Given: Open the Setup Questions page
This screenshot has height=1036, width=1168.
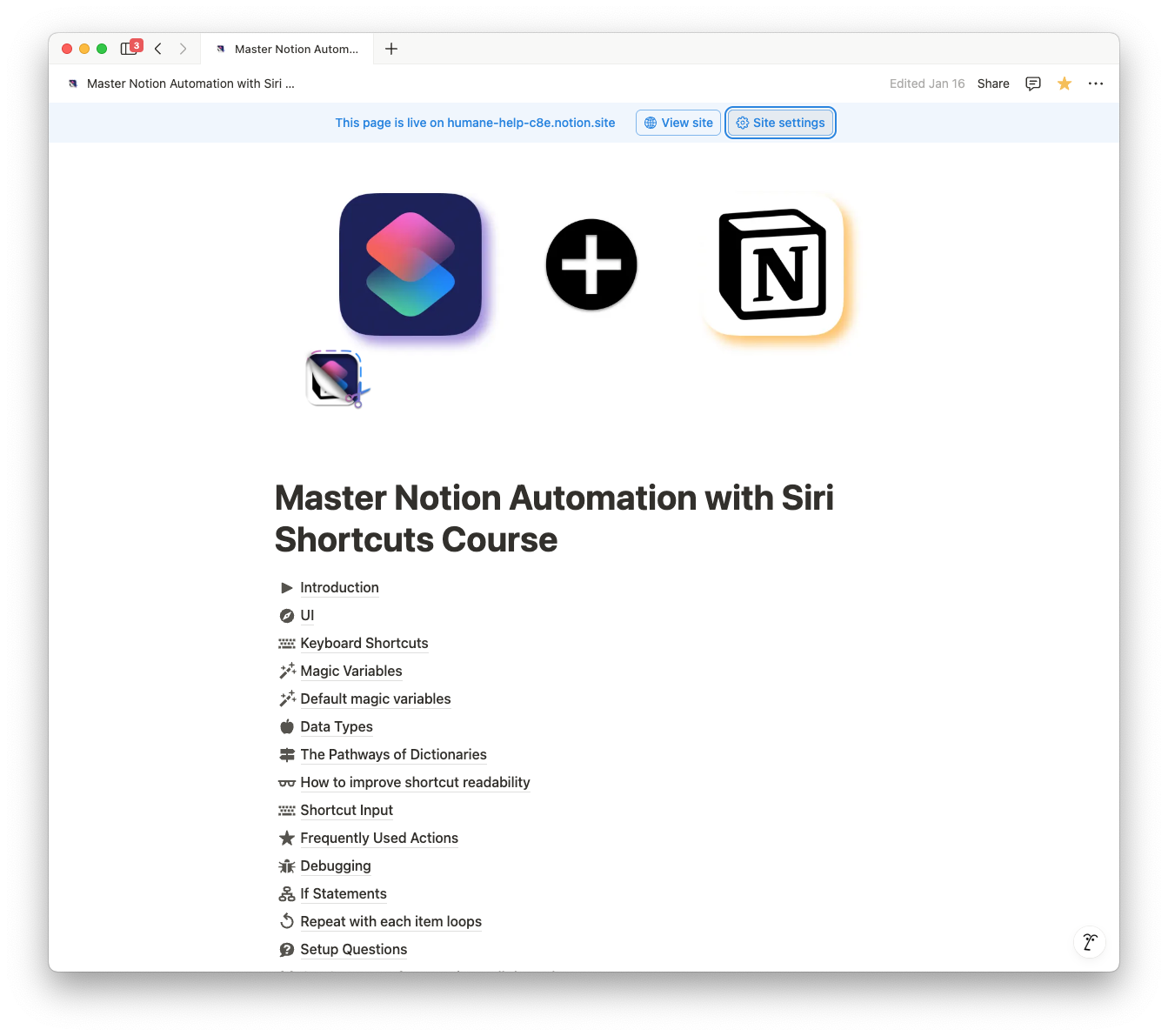Looking at the screenshot, I should tap(353, 950).
